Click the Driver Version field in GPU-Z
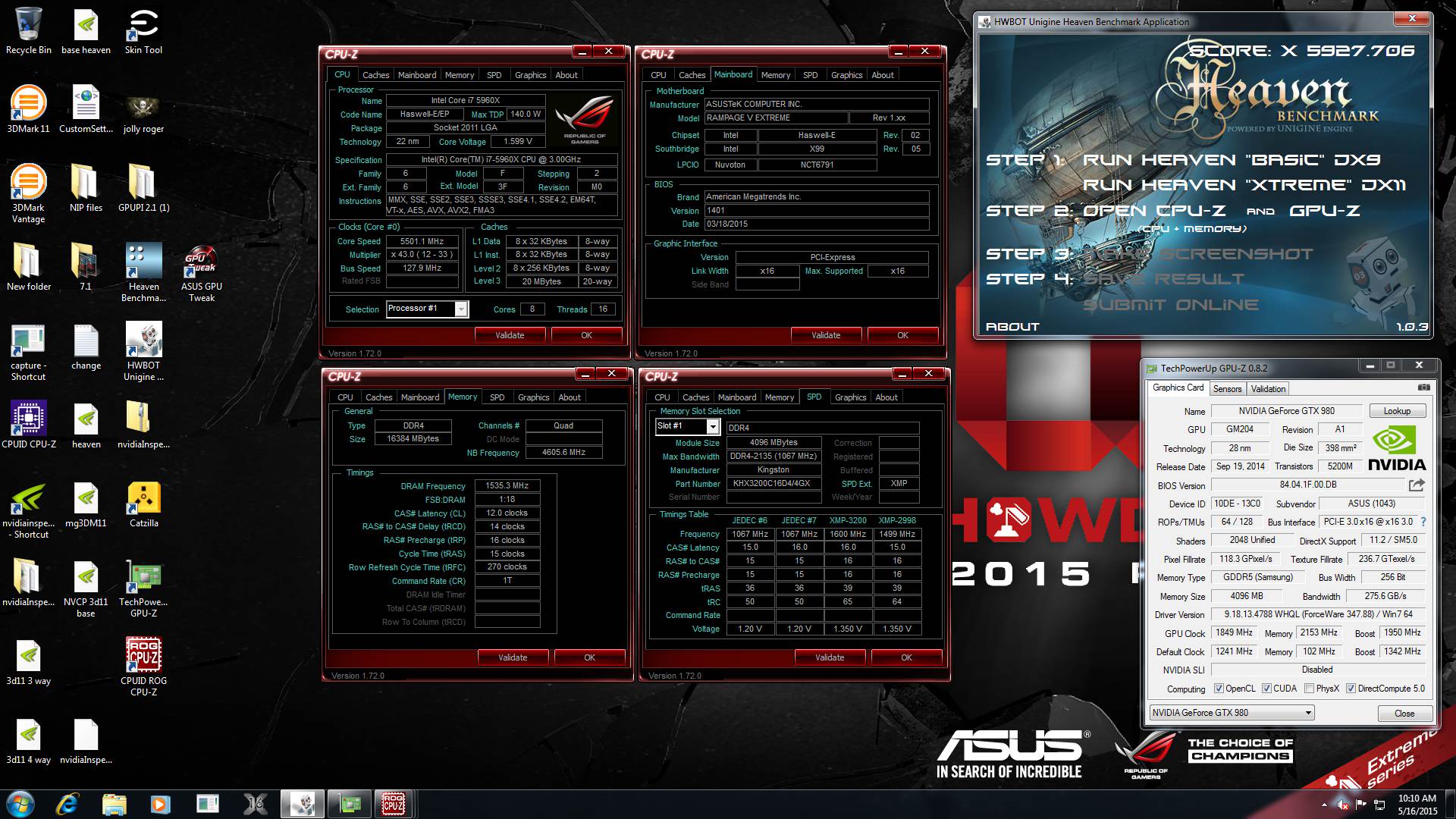 1318,614
